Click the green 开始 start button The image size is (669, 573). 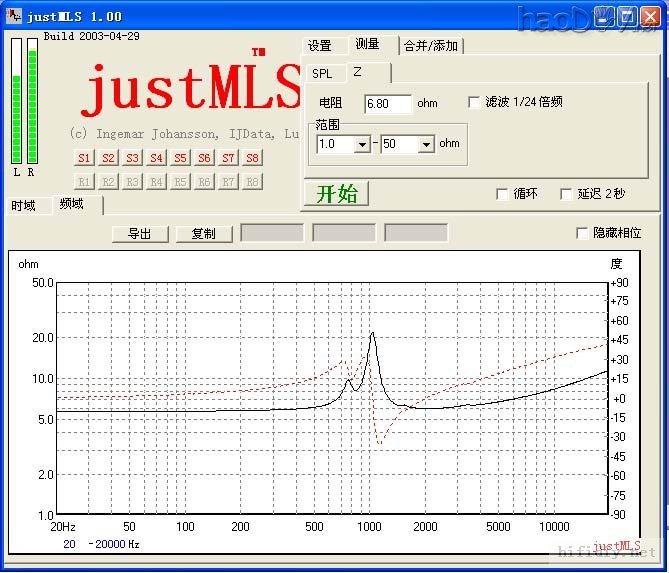click(336, 194)
